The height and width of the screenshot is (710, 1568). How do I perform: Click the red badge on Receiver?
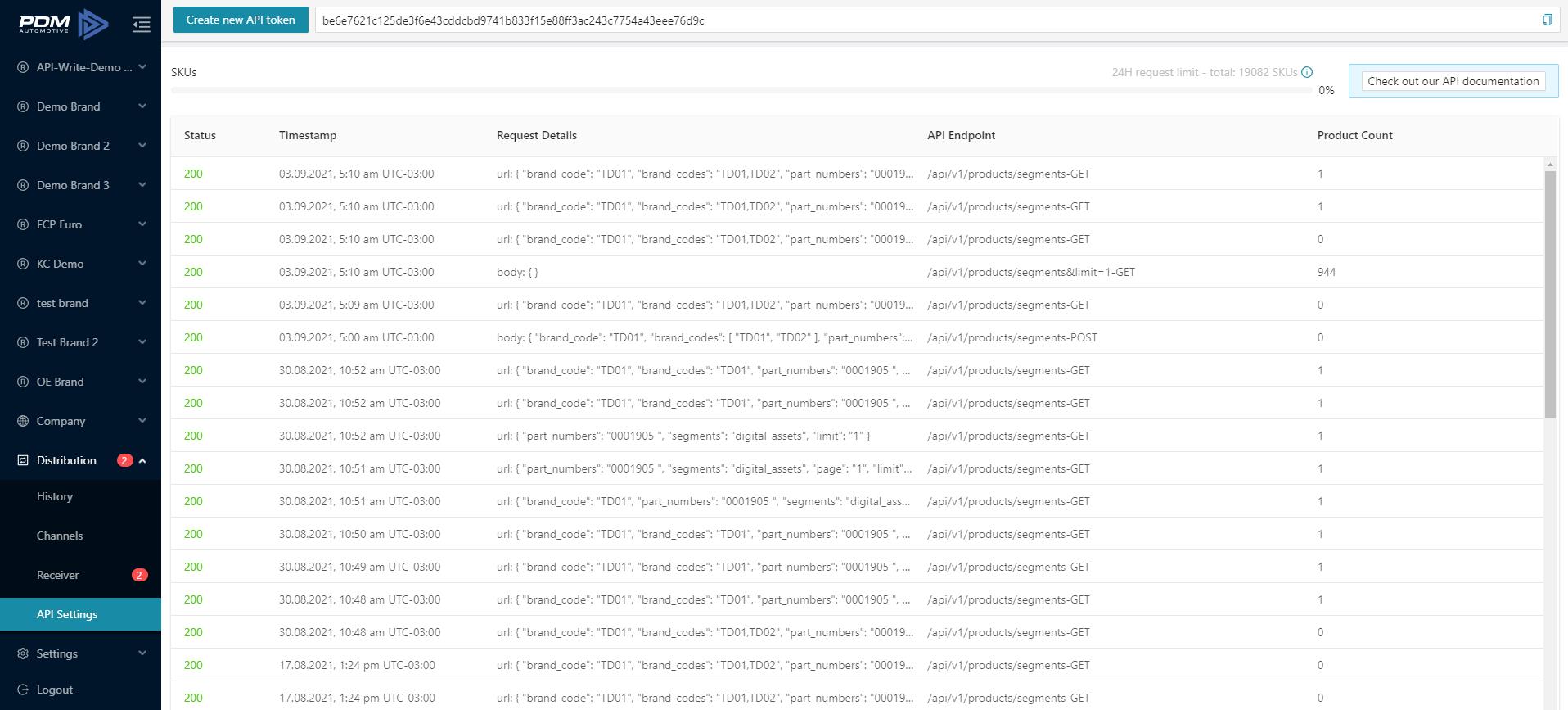tap(140, 575)
